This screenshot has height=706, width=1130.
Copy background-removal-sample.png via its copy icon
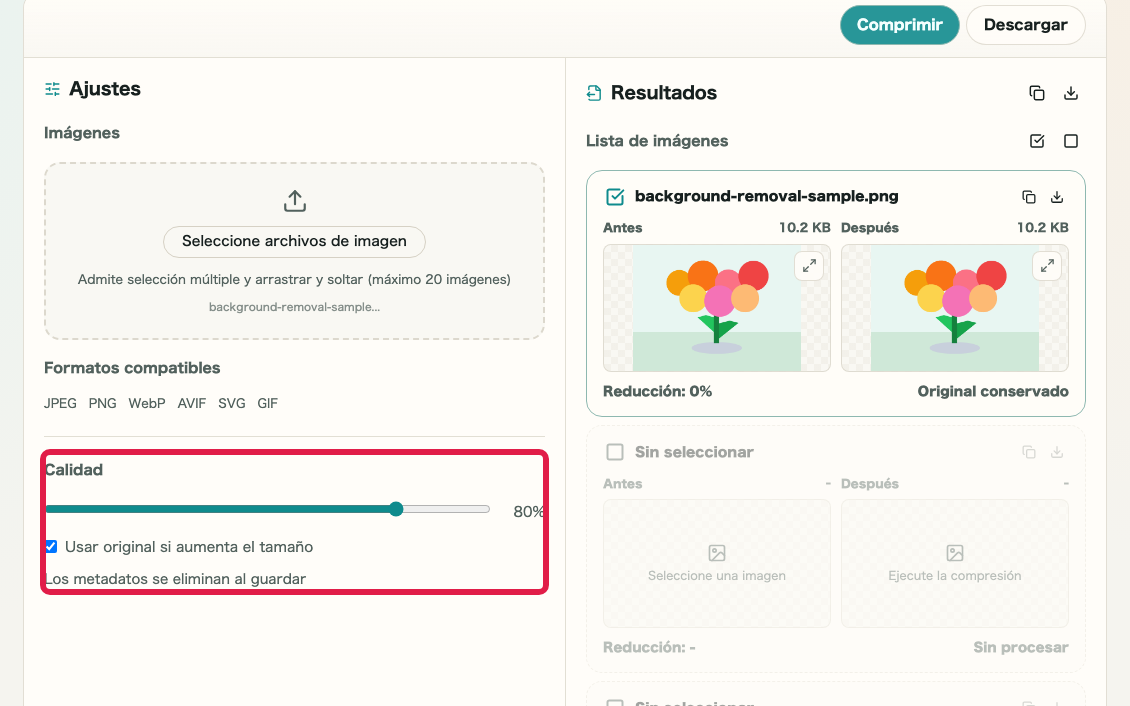click(1029, 197)
